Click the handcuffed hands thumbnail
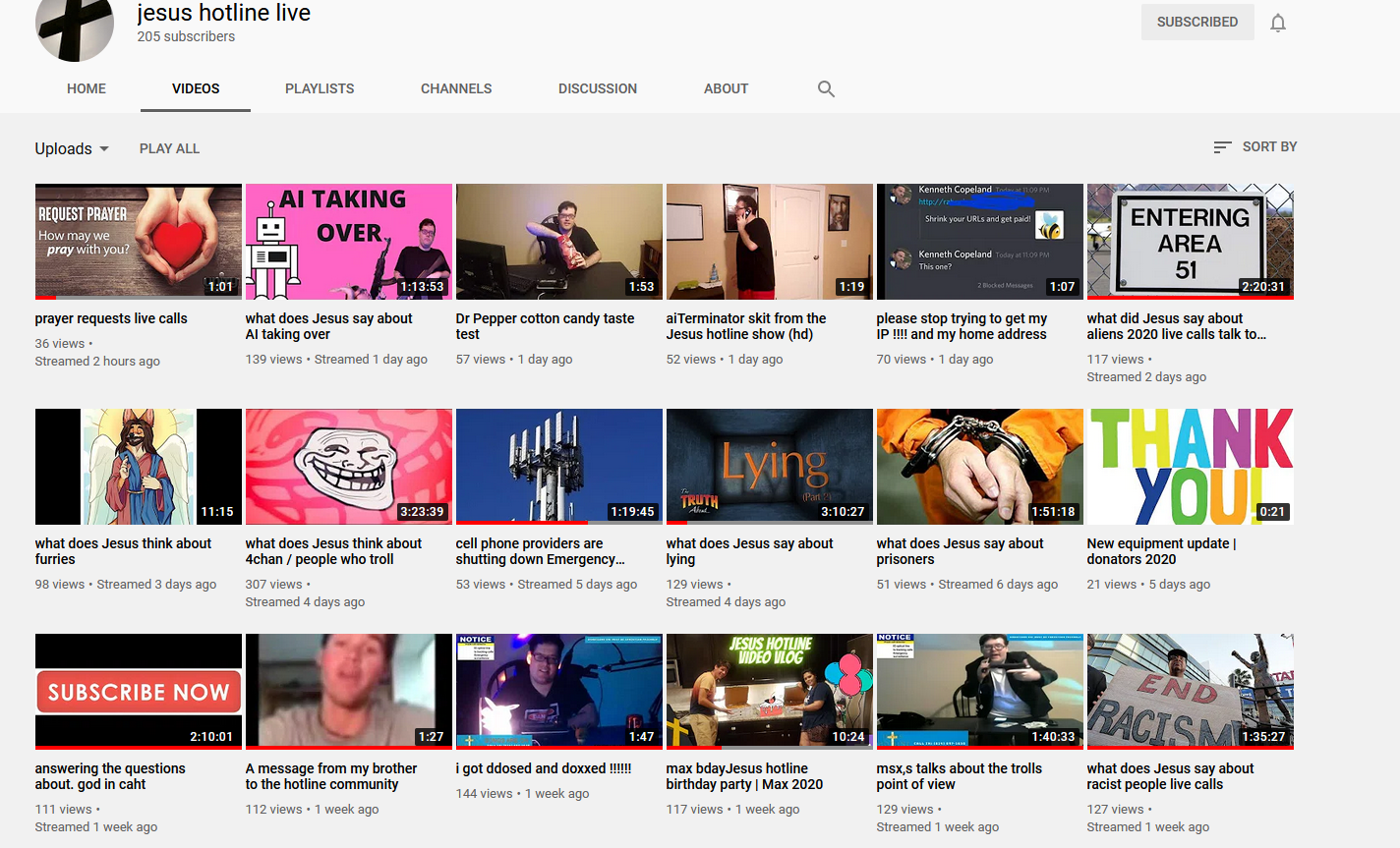This screenshot has height=848, width=1400. click(x=980, y=467)
